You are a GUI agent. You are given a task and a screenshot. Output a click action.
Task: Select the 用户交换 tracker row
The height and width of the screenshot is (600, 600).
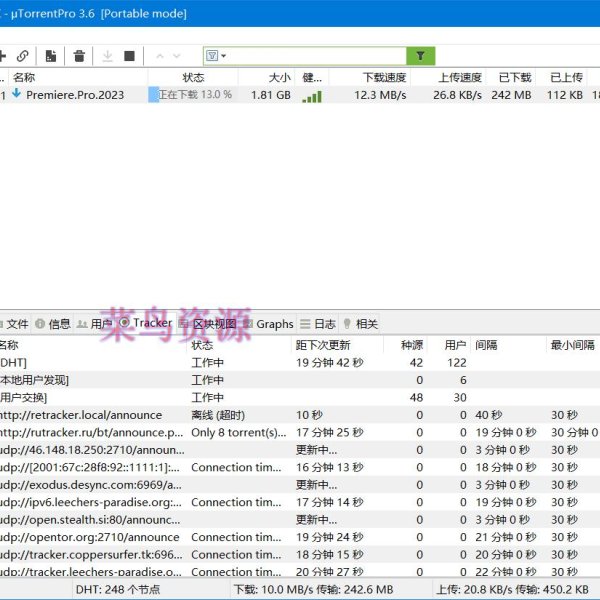(300, 398)
